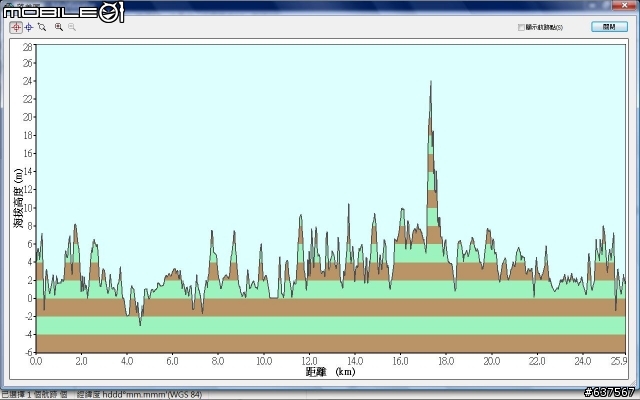Click the selected-track count in status bar

click(34, 395)
